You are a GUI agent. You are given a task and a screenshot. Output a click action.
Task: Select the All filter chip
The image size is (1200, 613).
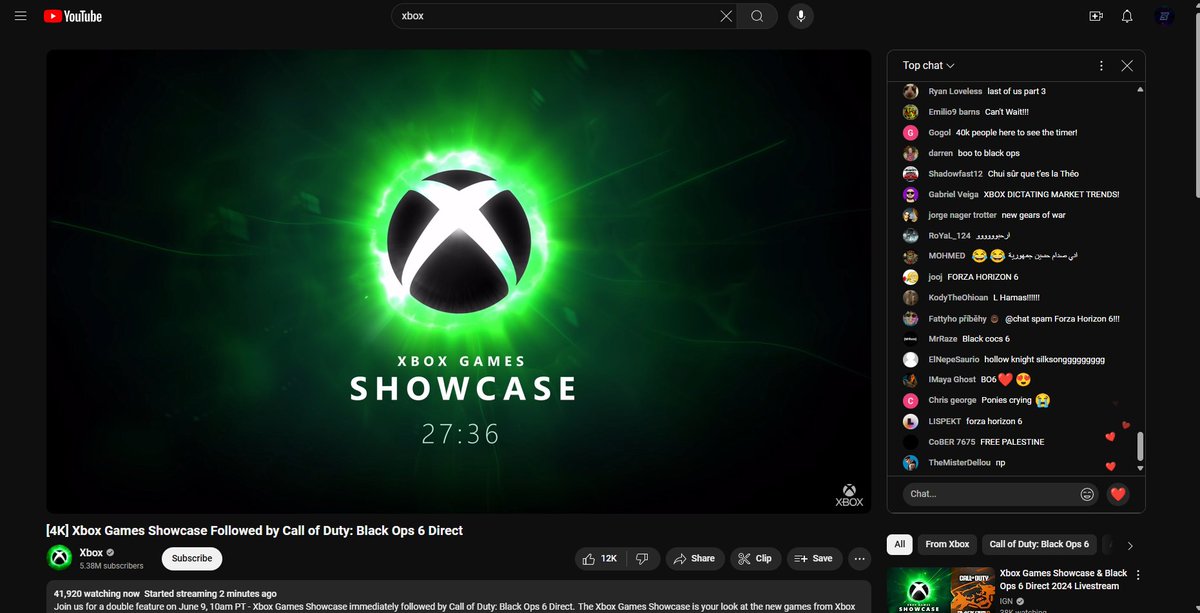coord(899,544)
